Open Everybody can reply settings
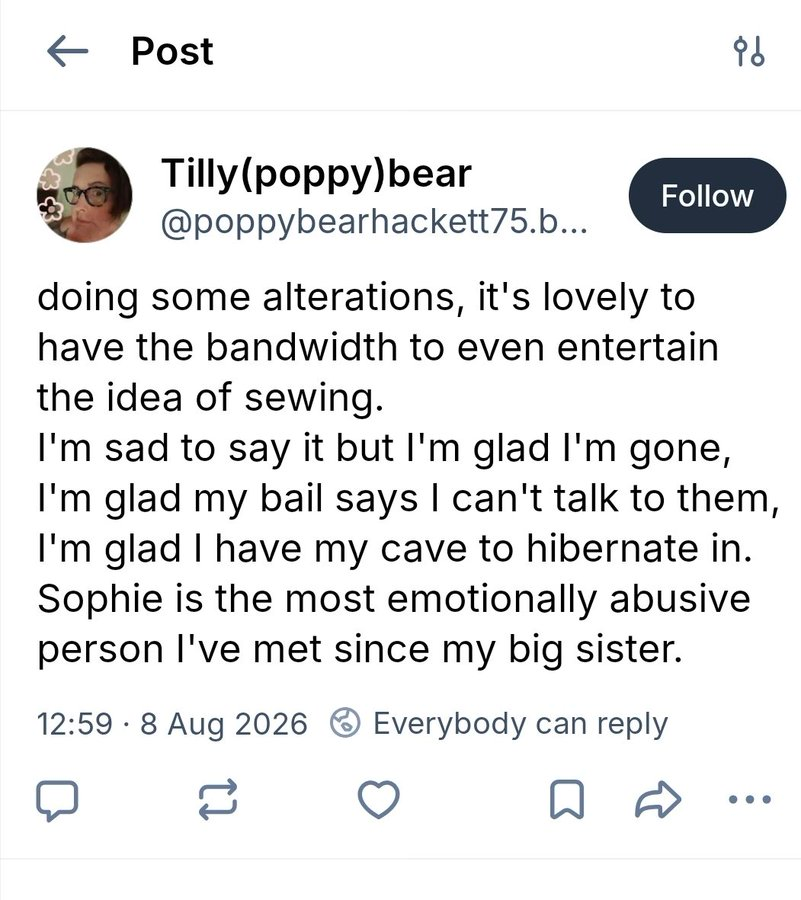The image size is (801, 900). (x=520, y=723)
